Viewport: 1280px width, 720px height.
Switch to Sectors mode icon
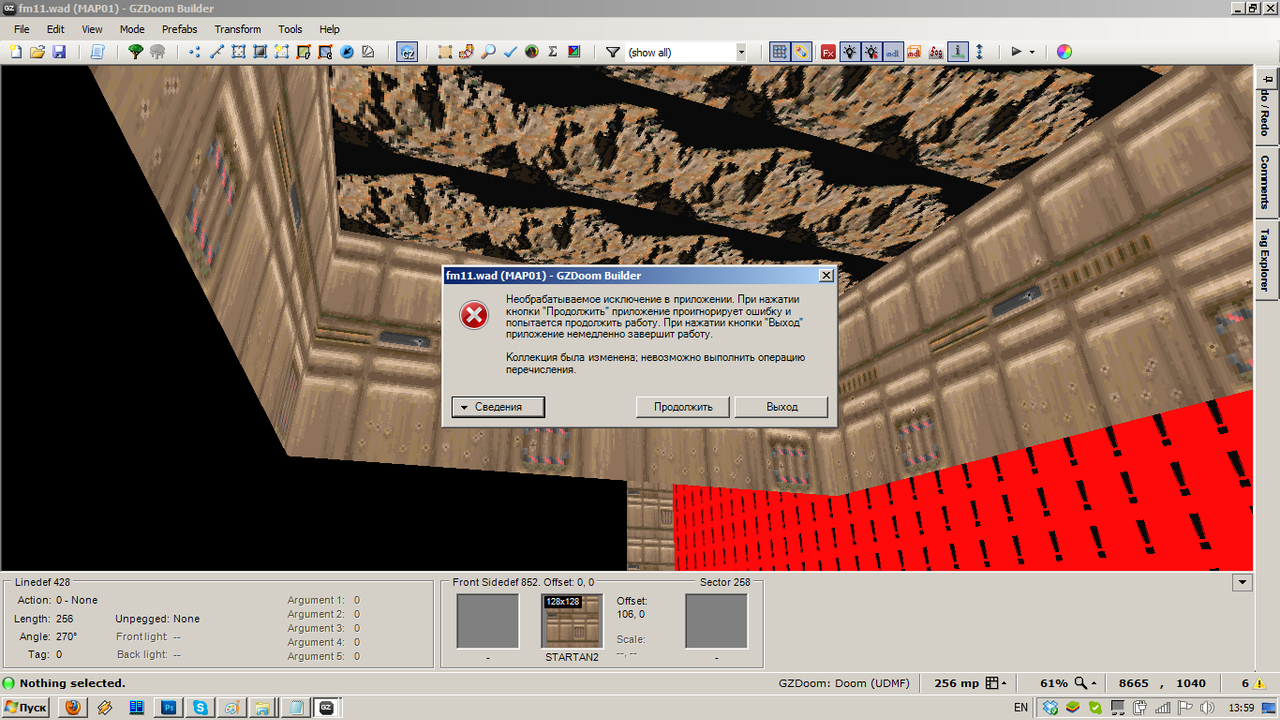coord(238,52)
